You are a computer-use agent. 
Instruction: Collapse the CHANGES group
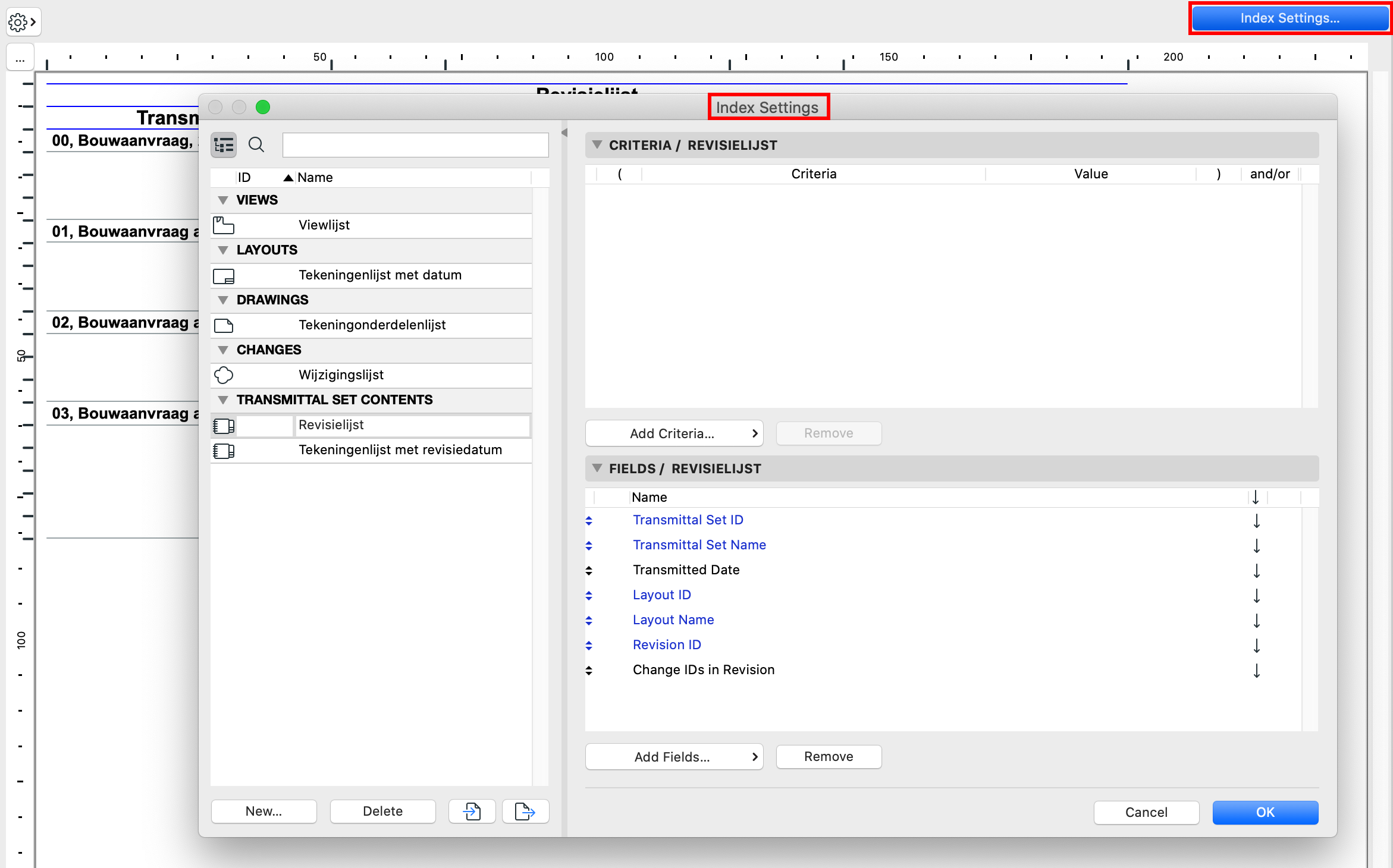click(223, 350)
